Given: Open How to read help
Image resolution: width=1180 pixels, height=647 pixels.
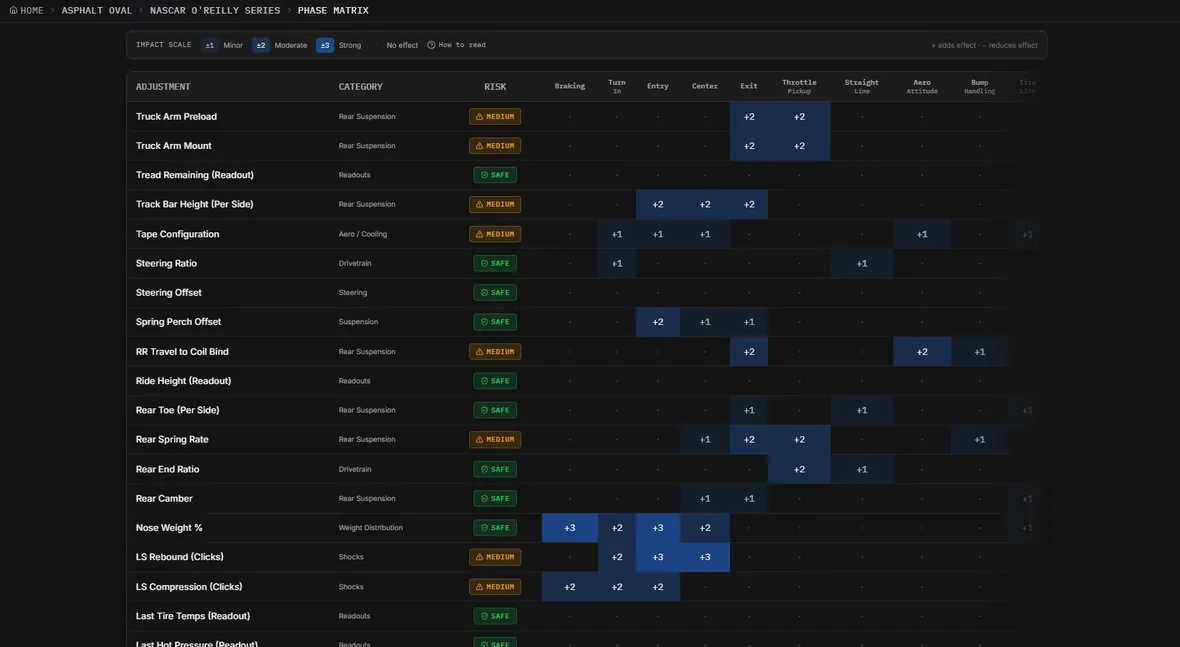Looking at the screenshot, I should [457, 45].
